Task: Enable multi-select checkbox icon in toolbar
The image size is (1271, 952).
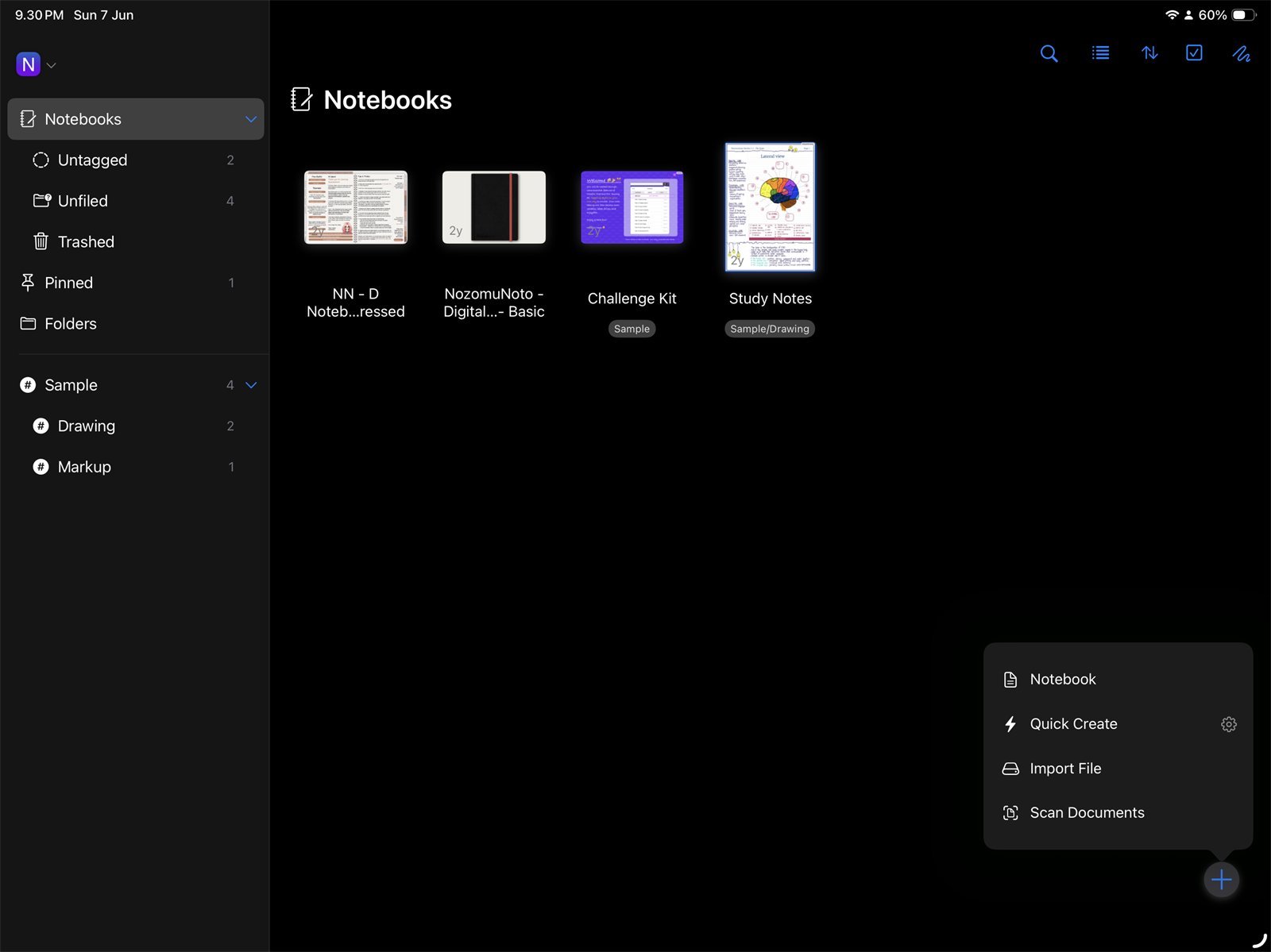Action: [1194, 52]
